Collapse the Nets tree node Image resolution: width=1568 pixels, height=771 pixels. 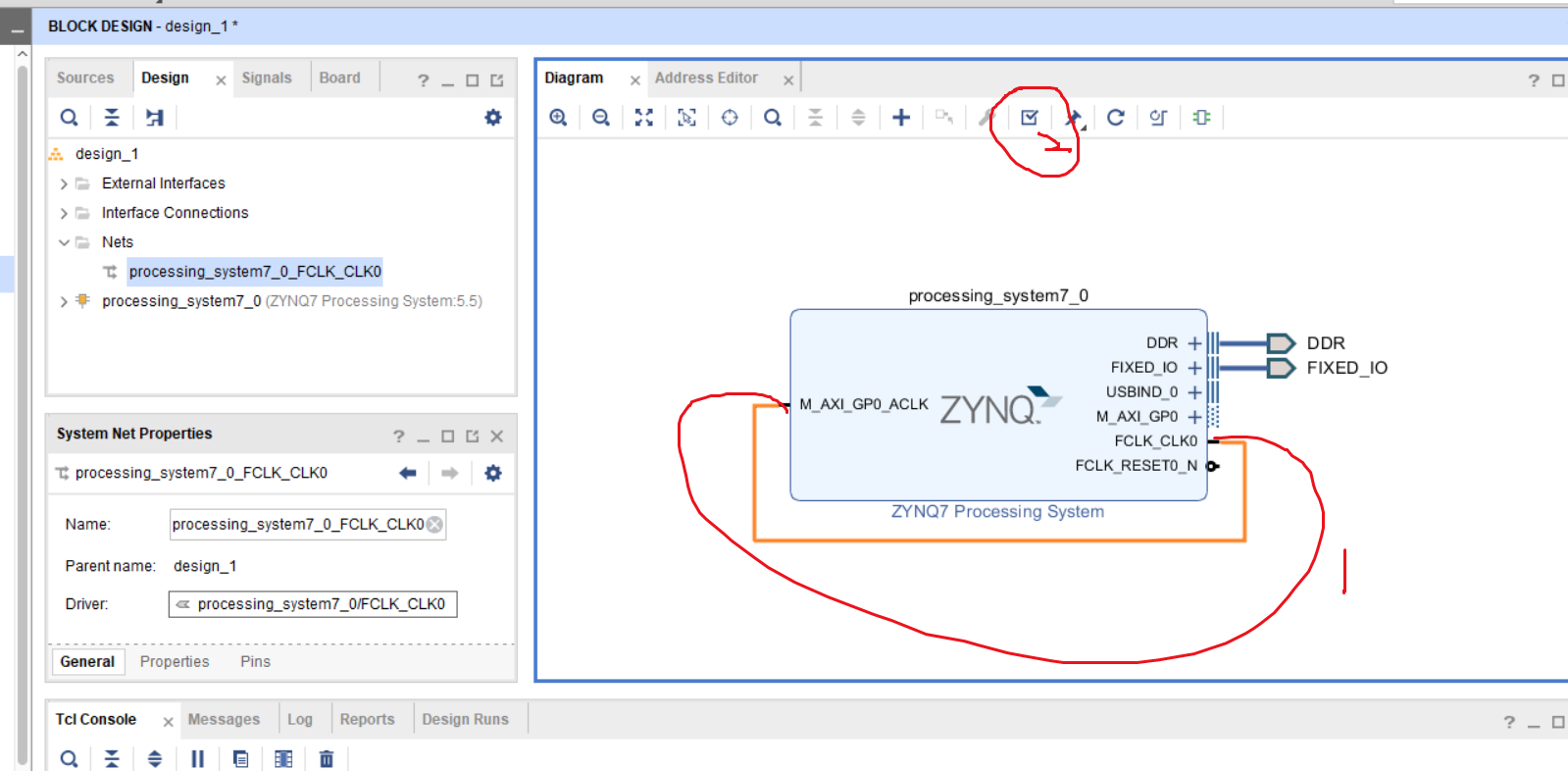coord(64,243)
